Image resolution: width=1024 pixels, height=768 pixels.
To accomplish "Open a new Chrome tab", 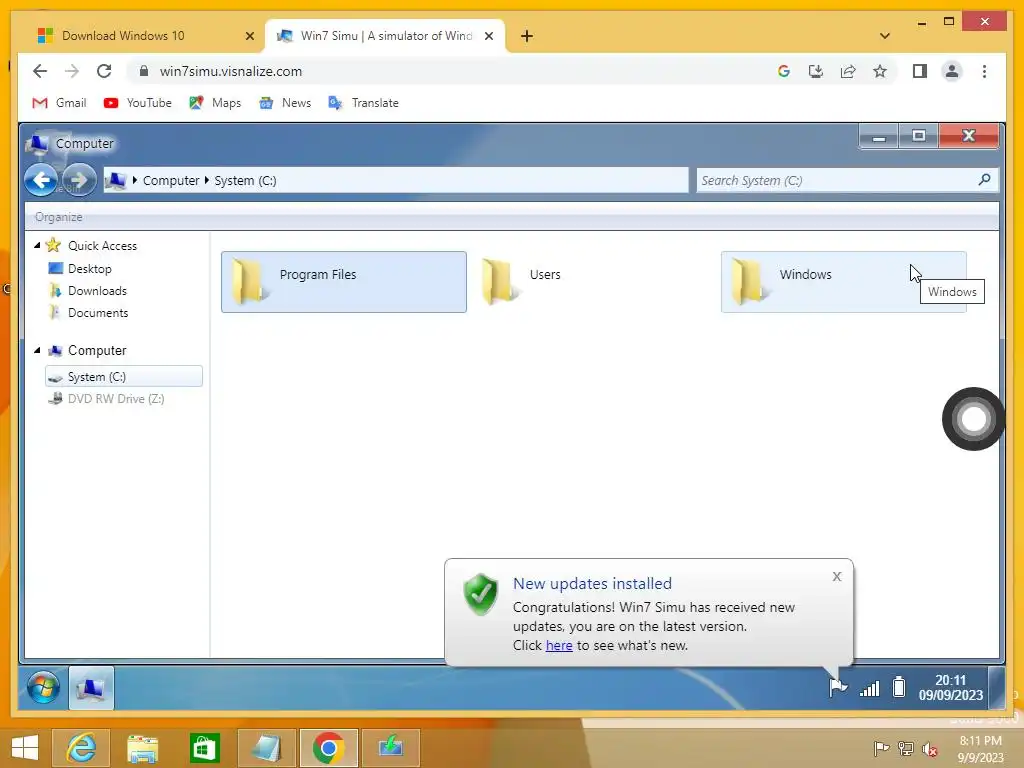I will click(526, 36).
